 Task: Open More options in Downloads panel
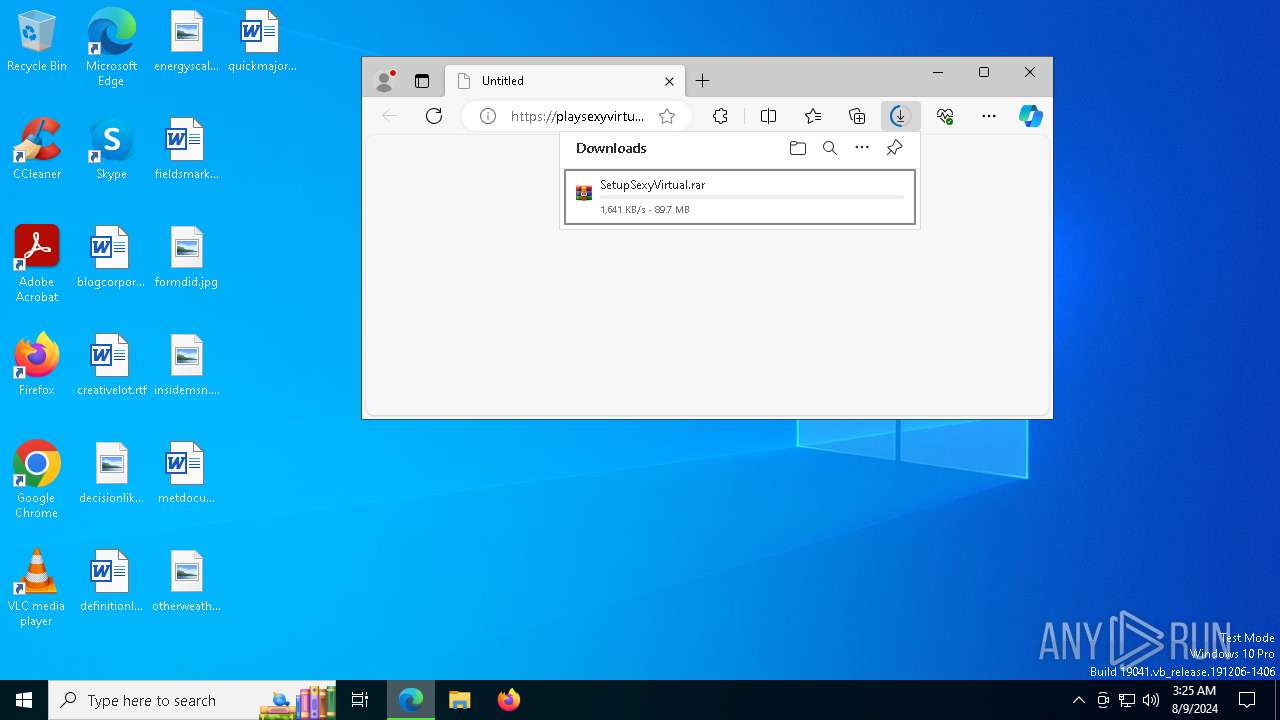pos(862,148)
